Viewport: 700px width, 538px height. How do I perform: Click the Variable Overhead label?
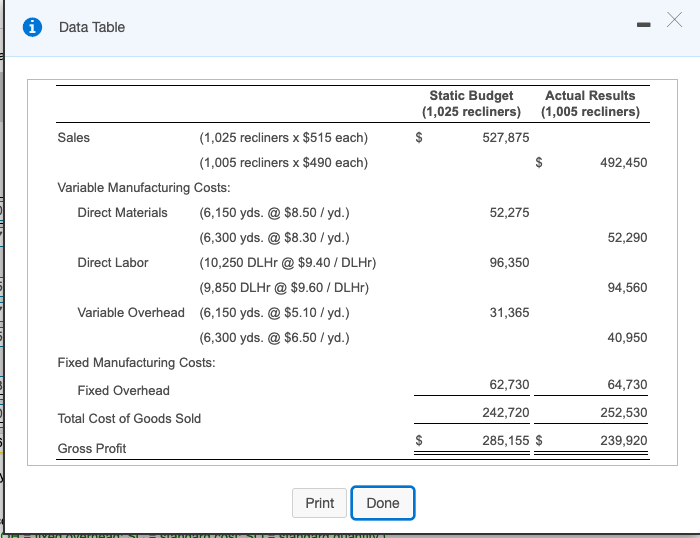[131, 313]
